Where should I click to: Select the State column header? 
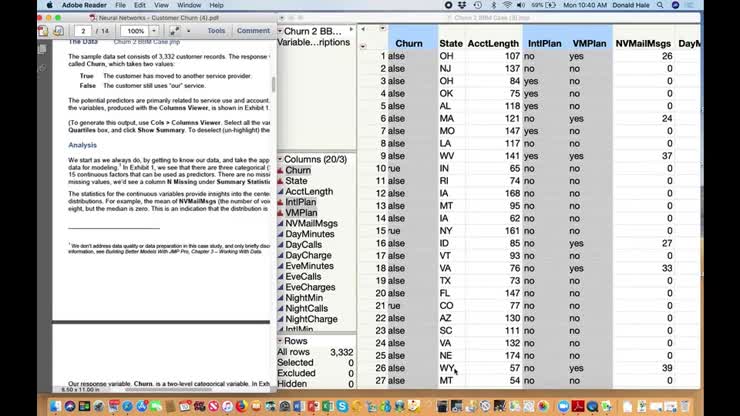[x=451, y=43]
